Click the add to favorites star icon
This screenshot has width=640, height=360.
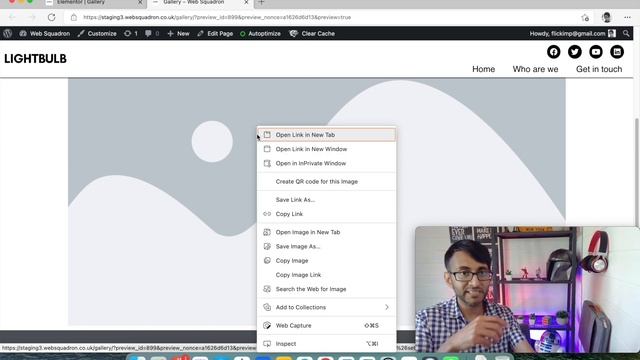[x=585, y=17]
